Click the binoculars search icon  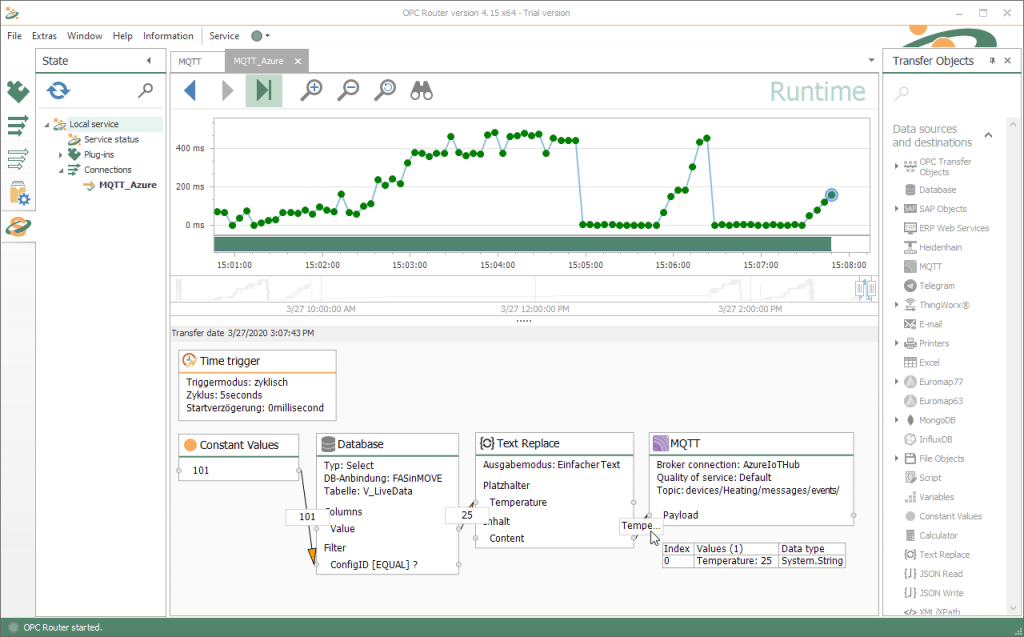click(x=422, y=91)
